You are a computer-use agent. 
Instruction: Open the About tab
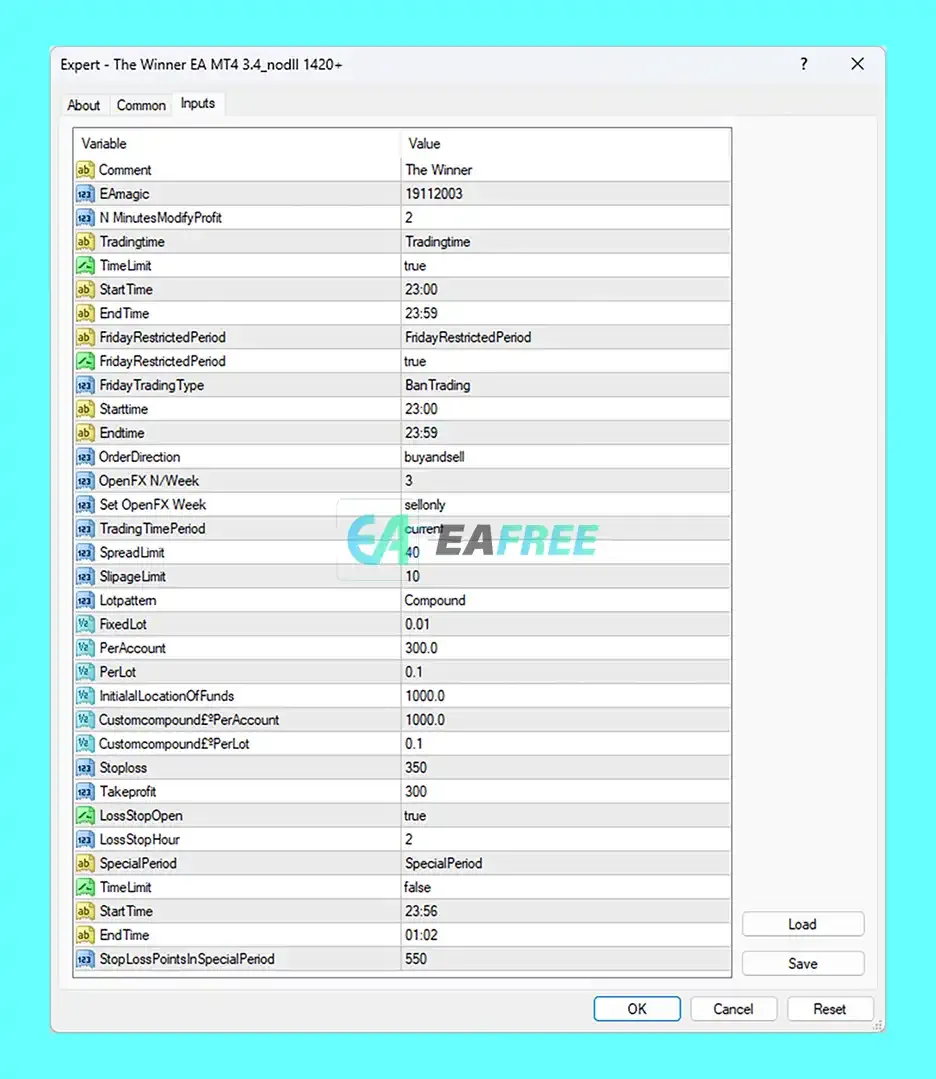[x=83, y=105]
